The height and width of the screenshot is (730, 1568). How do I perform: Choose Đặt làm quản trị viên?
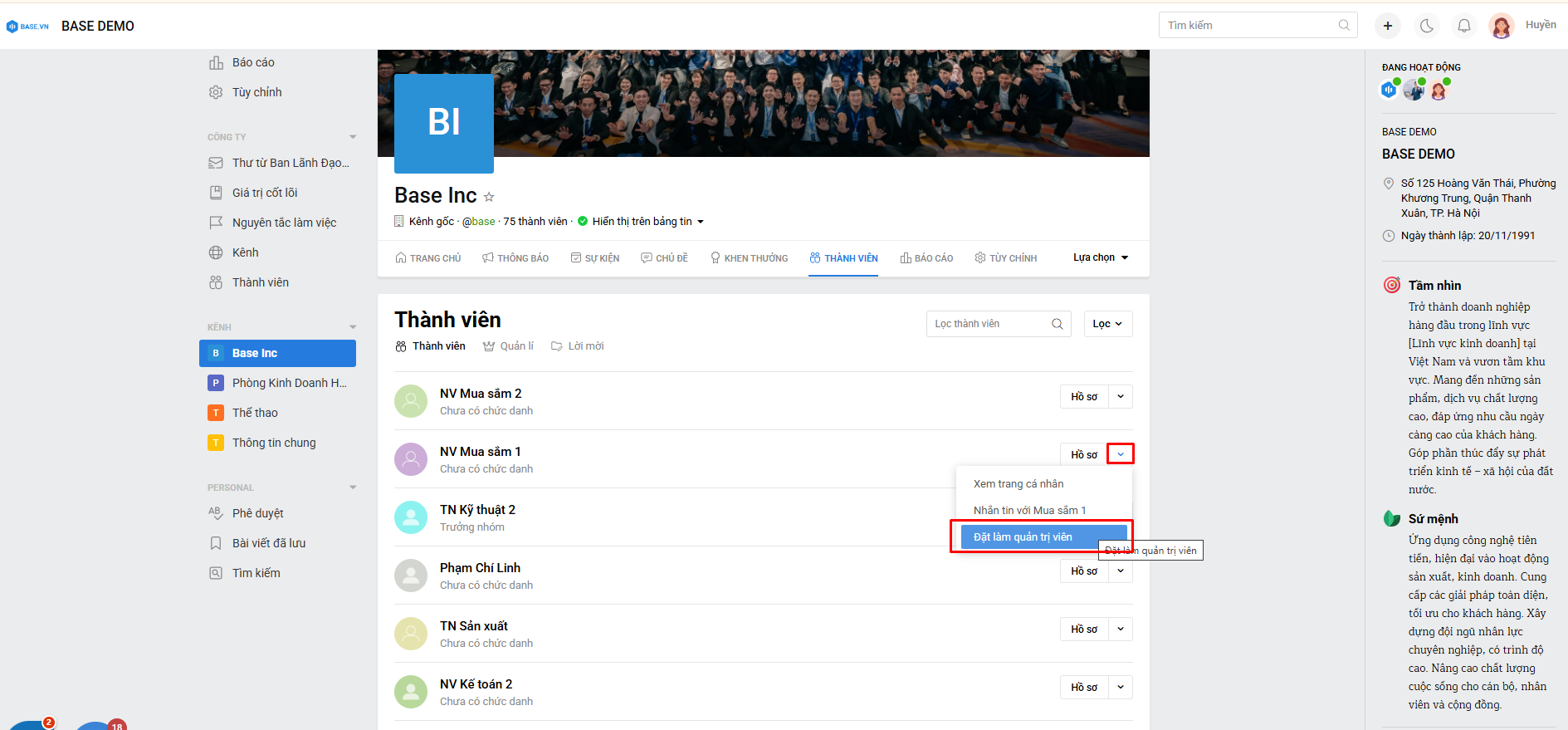1043,537
